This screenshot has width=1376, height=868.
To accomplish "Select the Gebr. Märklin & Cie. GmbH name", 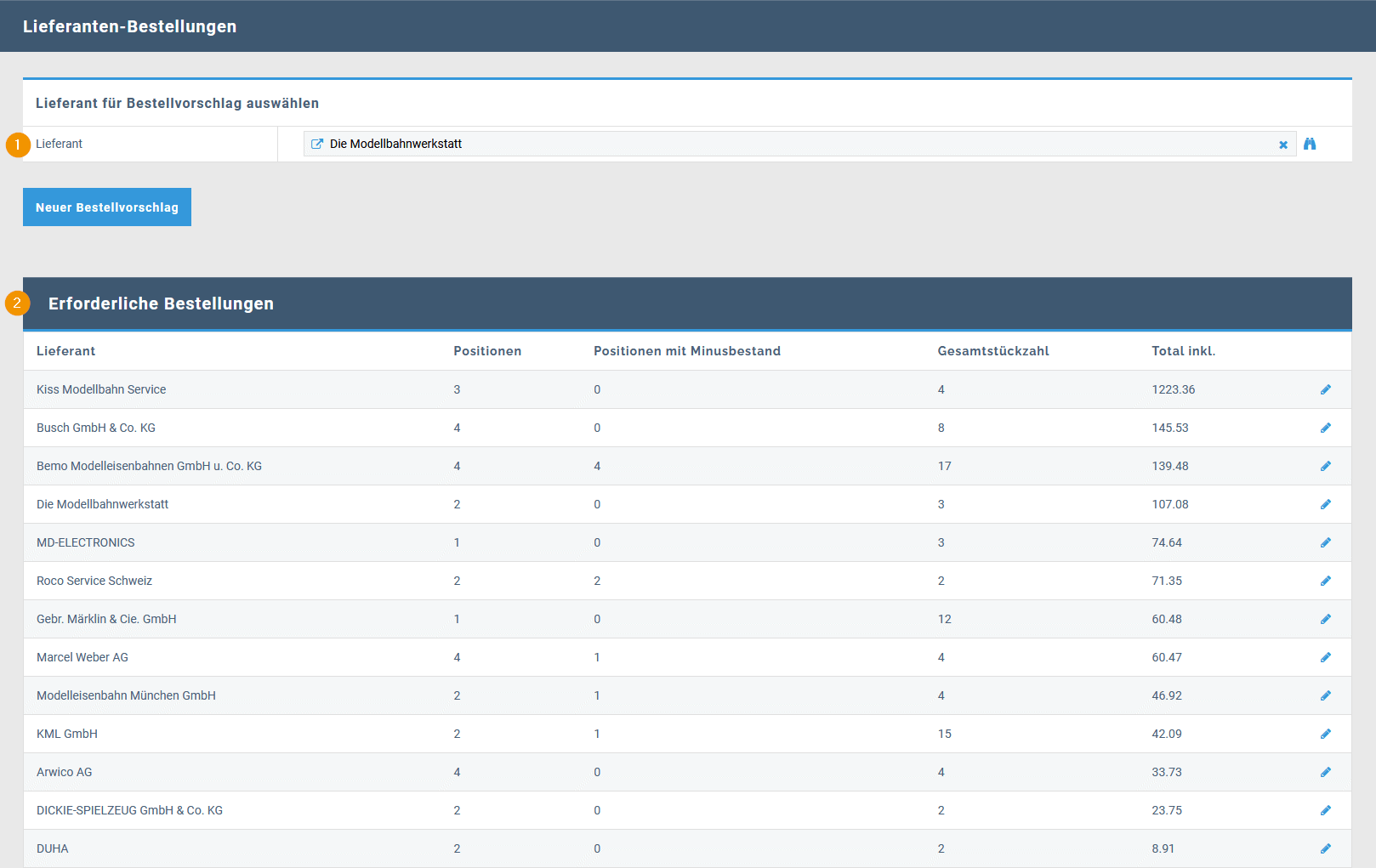I will (x=106, y=619).
